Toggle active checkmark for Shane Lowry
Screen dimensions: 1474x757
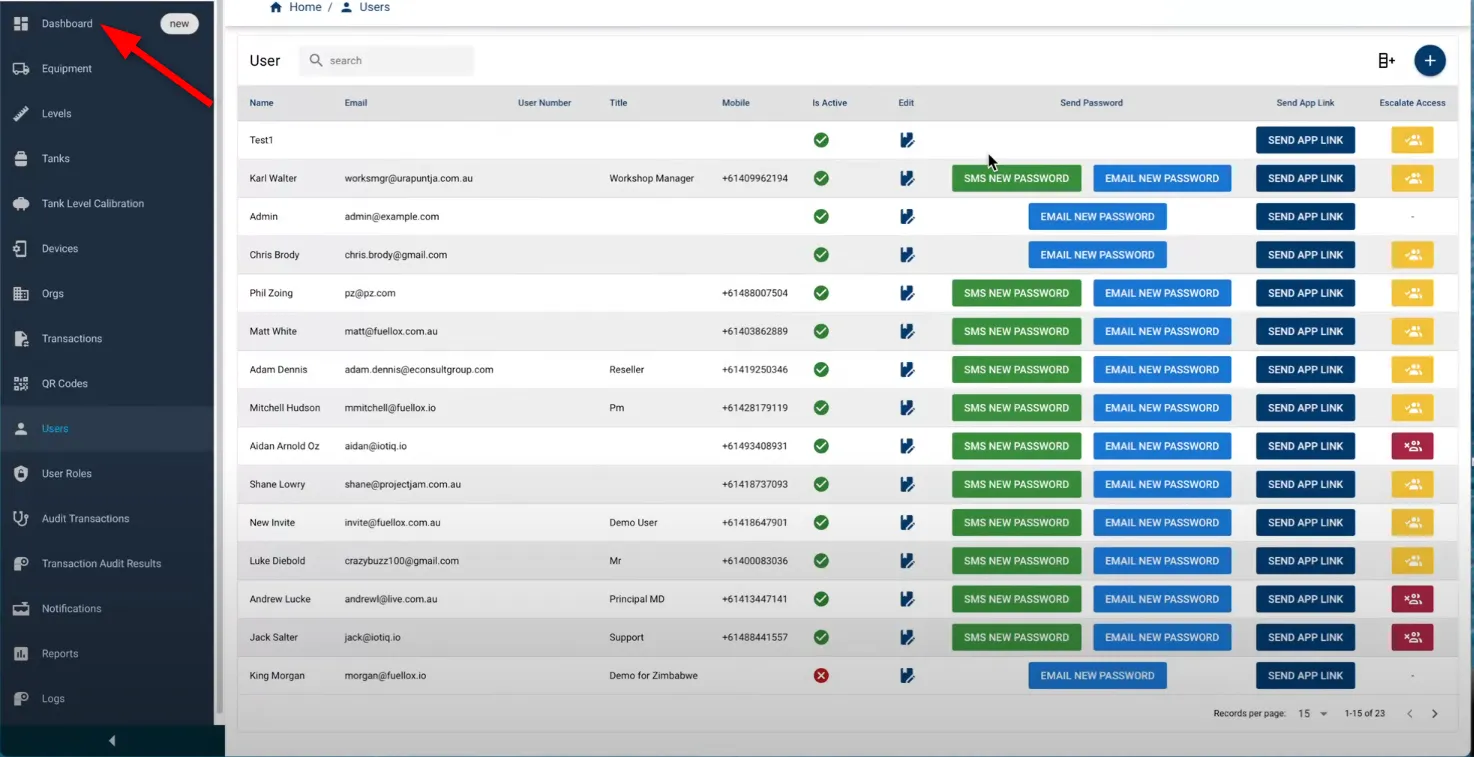point(821,485)
